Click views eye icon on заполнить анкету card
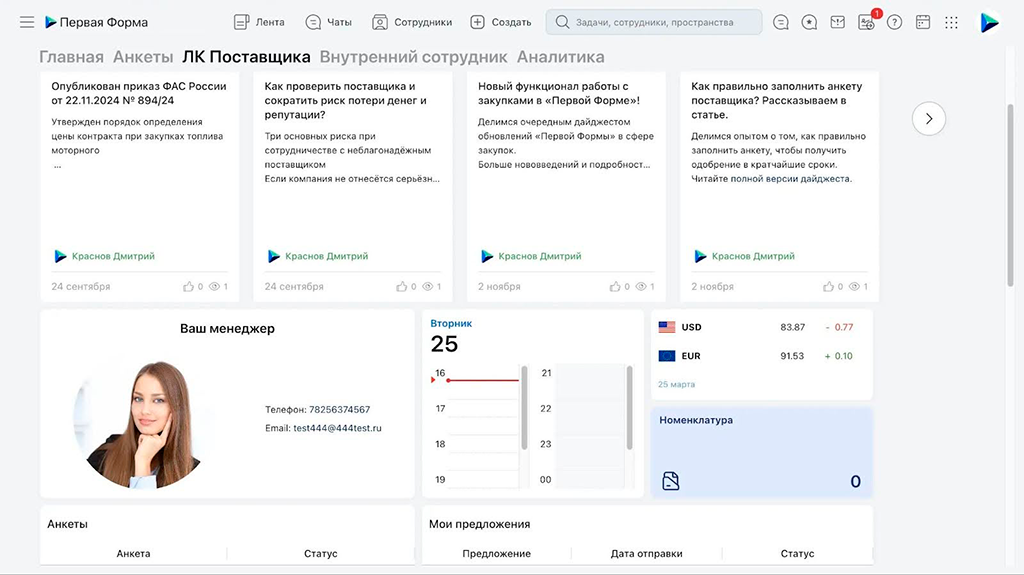 tap(854, 286)
